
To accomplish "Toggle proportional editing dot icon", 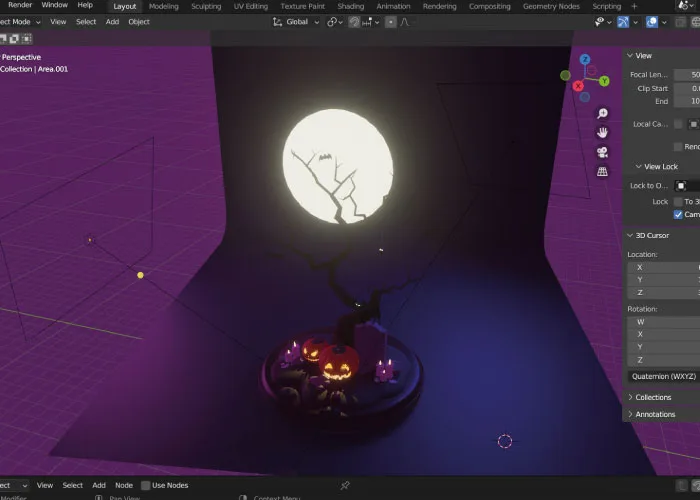I will (x=391, y=22).
